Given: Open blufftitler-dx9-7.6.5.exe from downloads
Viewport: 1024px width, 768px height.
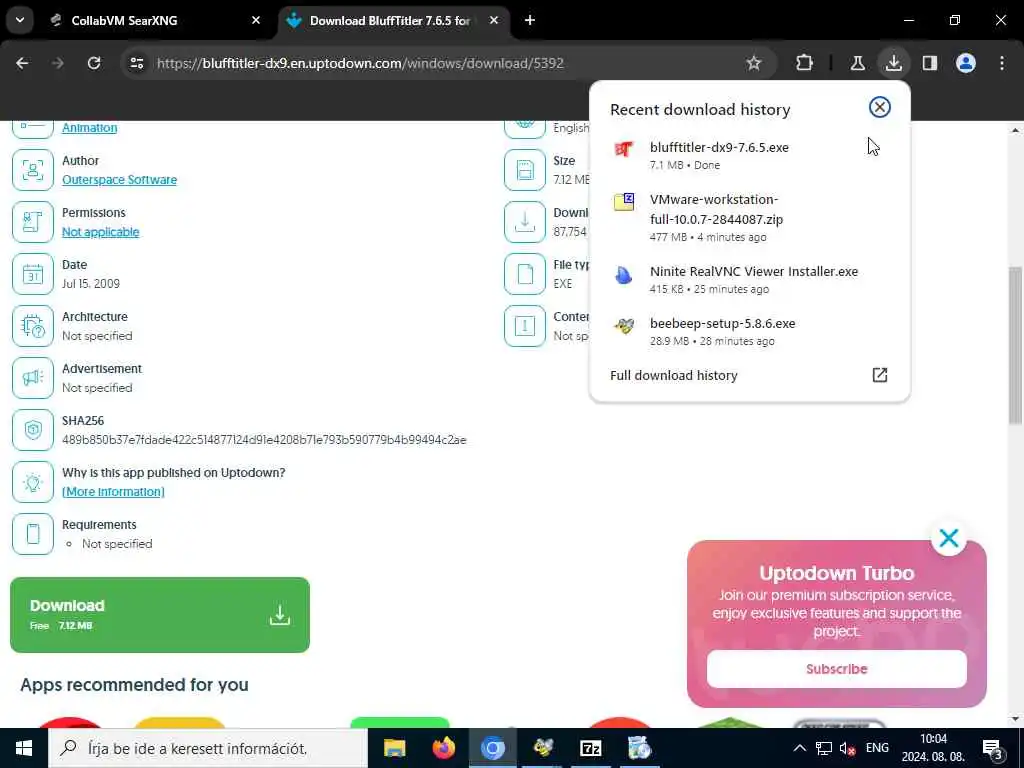Looking at the screenshot, I should (x=749, y=155).
